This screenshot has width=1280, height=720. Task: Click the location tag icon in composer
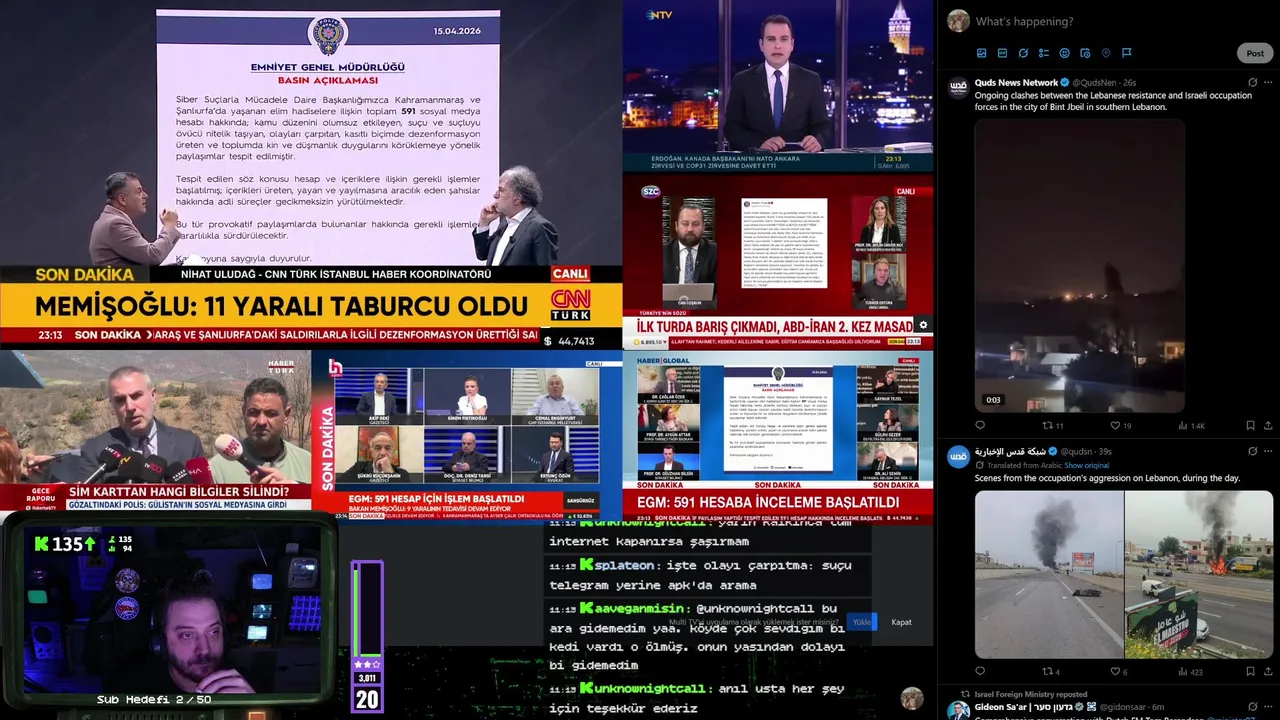click(1106, 53)
